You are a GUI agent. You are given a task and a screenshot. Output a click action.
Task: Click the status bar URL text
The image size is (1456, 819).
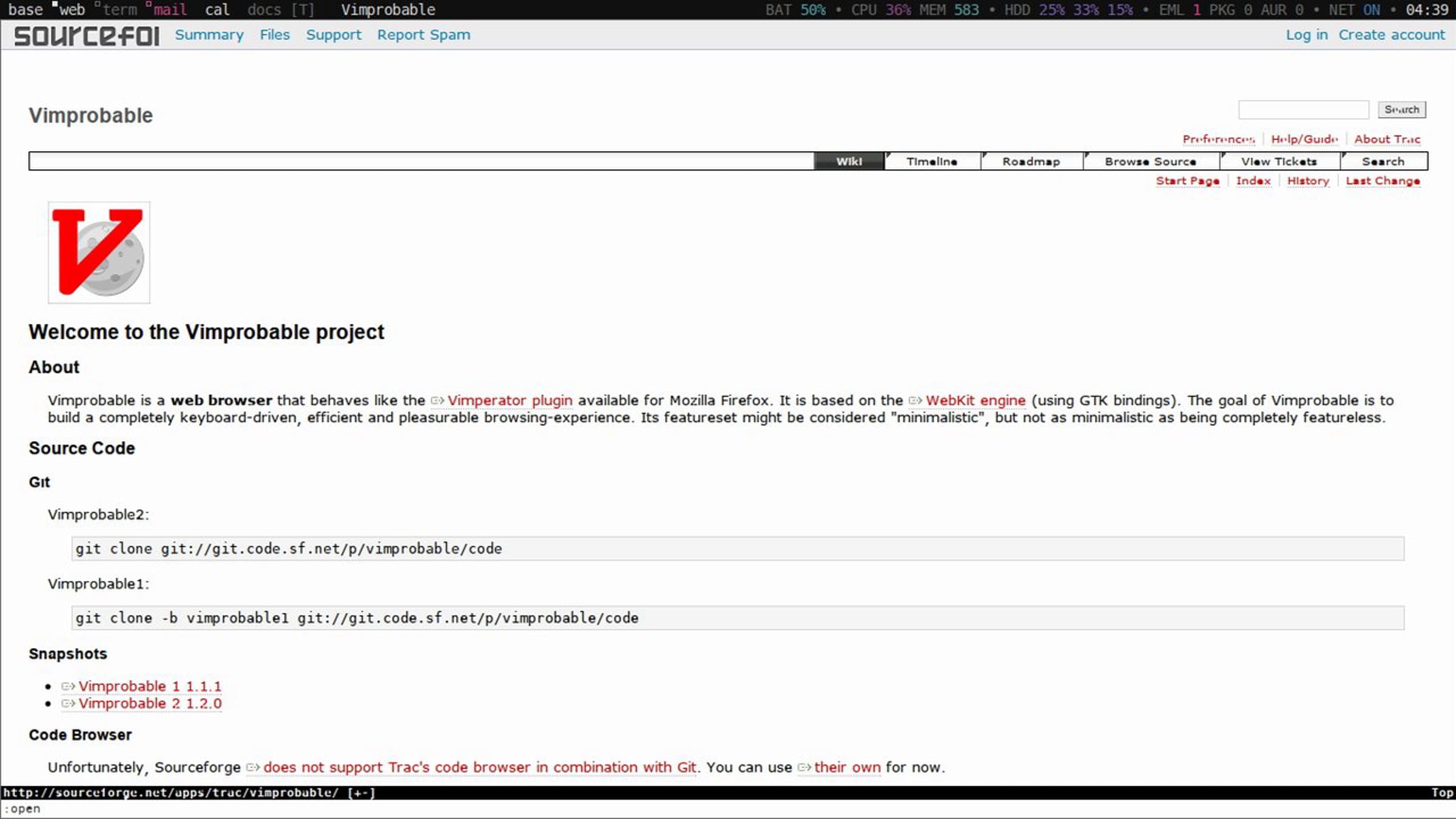[x=170, y=793]
